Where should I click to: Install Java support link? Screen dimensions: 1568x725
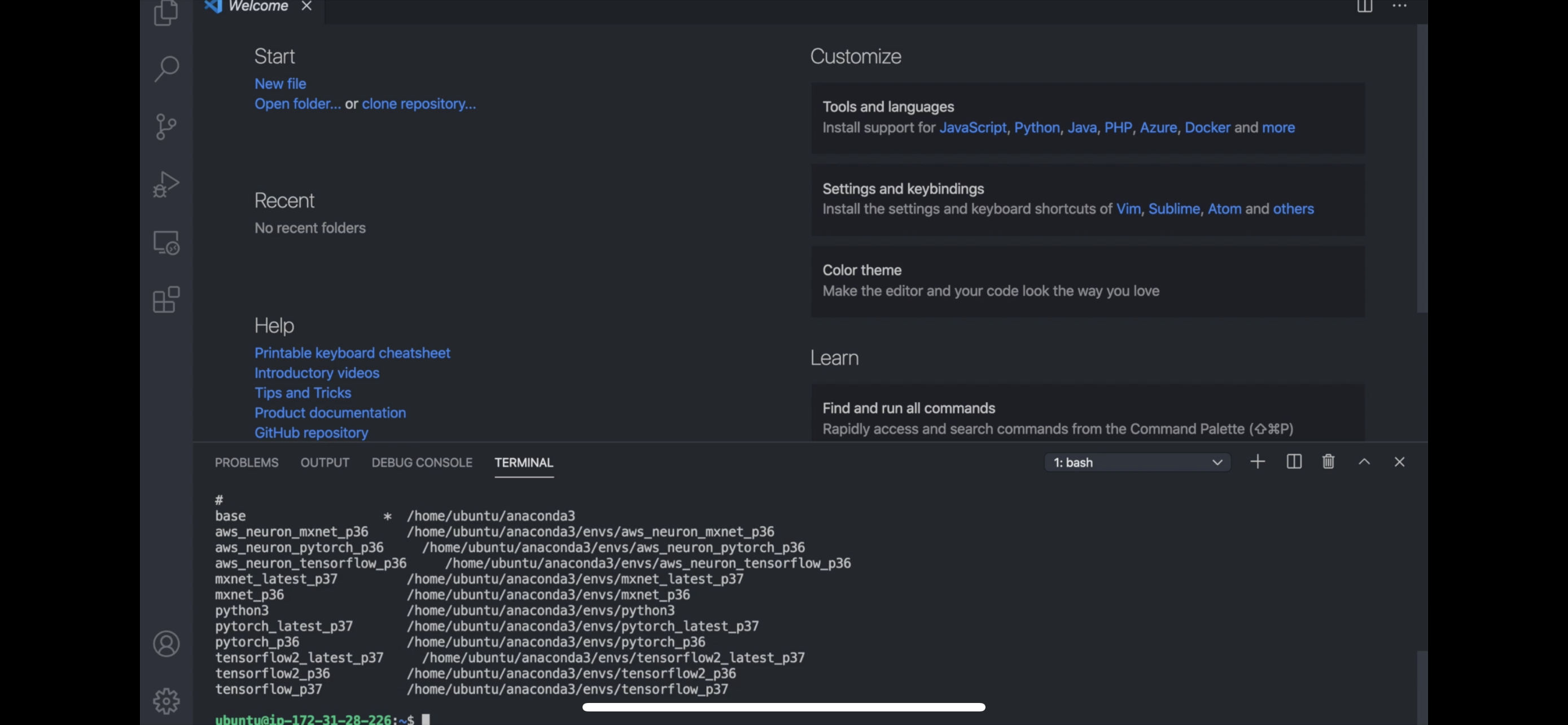[x=1081, y=128]
